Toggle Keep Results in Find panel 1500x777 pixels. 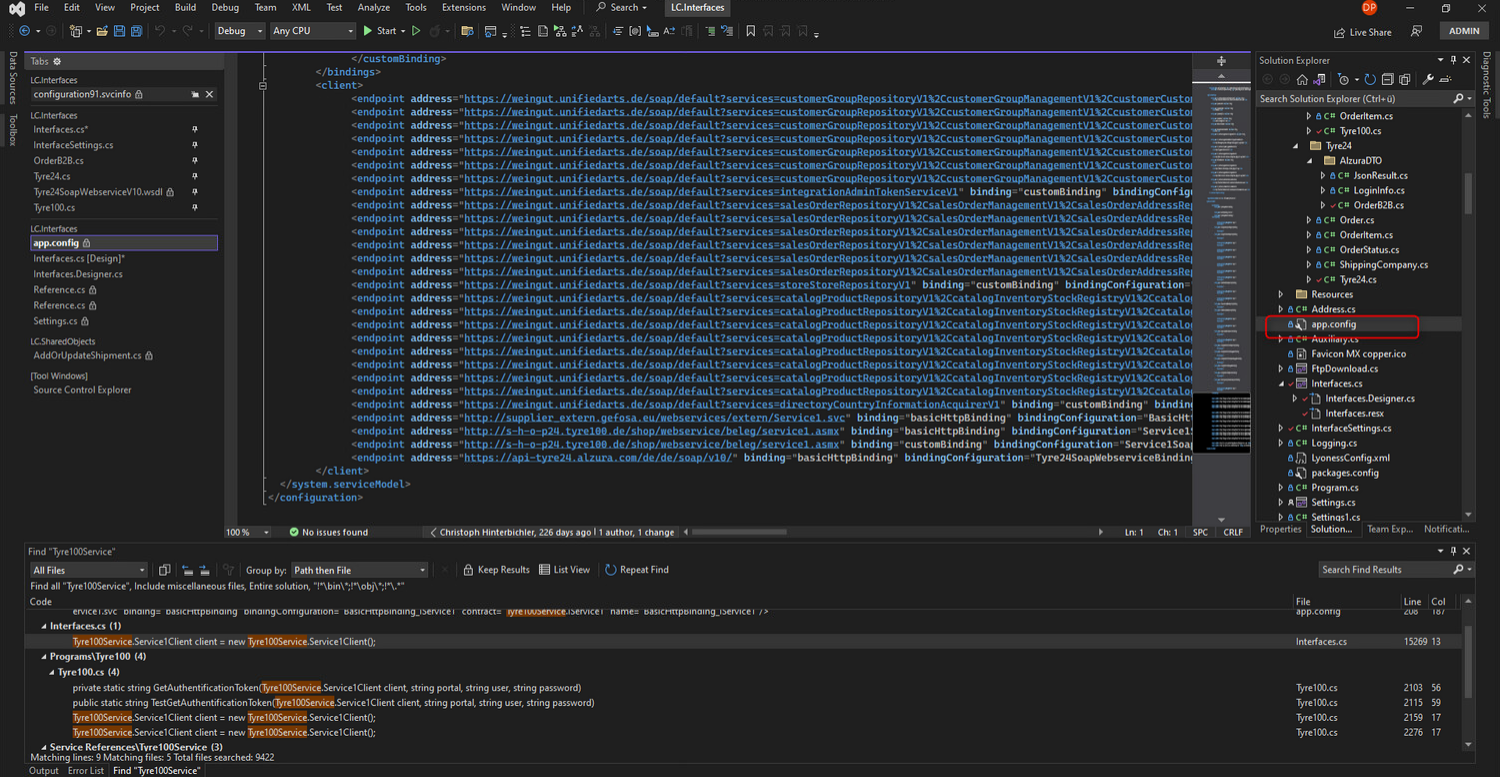tap(496, 570)
